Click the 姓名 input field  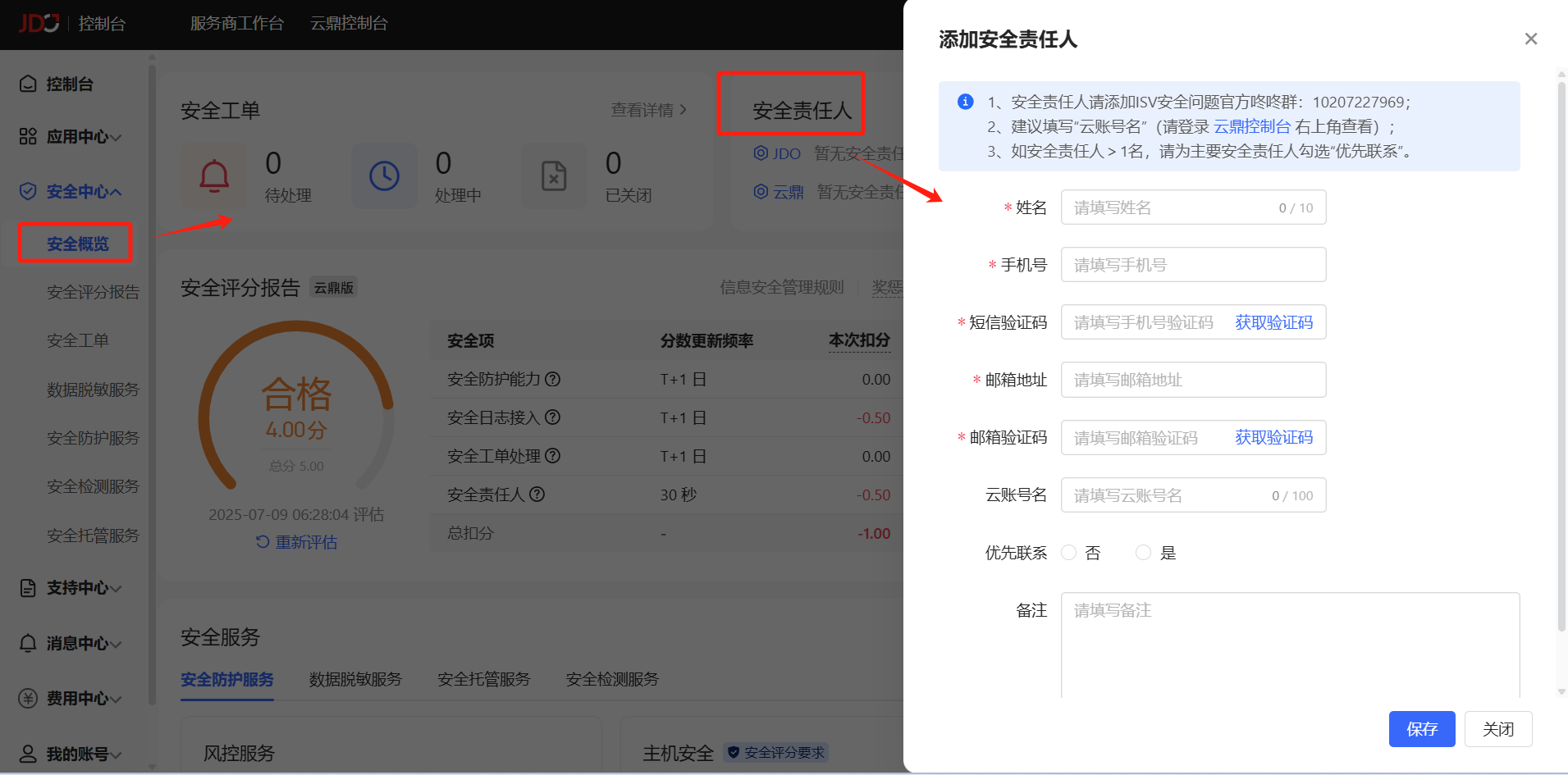[x=1192, y=207]
